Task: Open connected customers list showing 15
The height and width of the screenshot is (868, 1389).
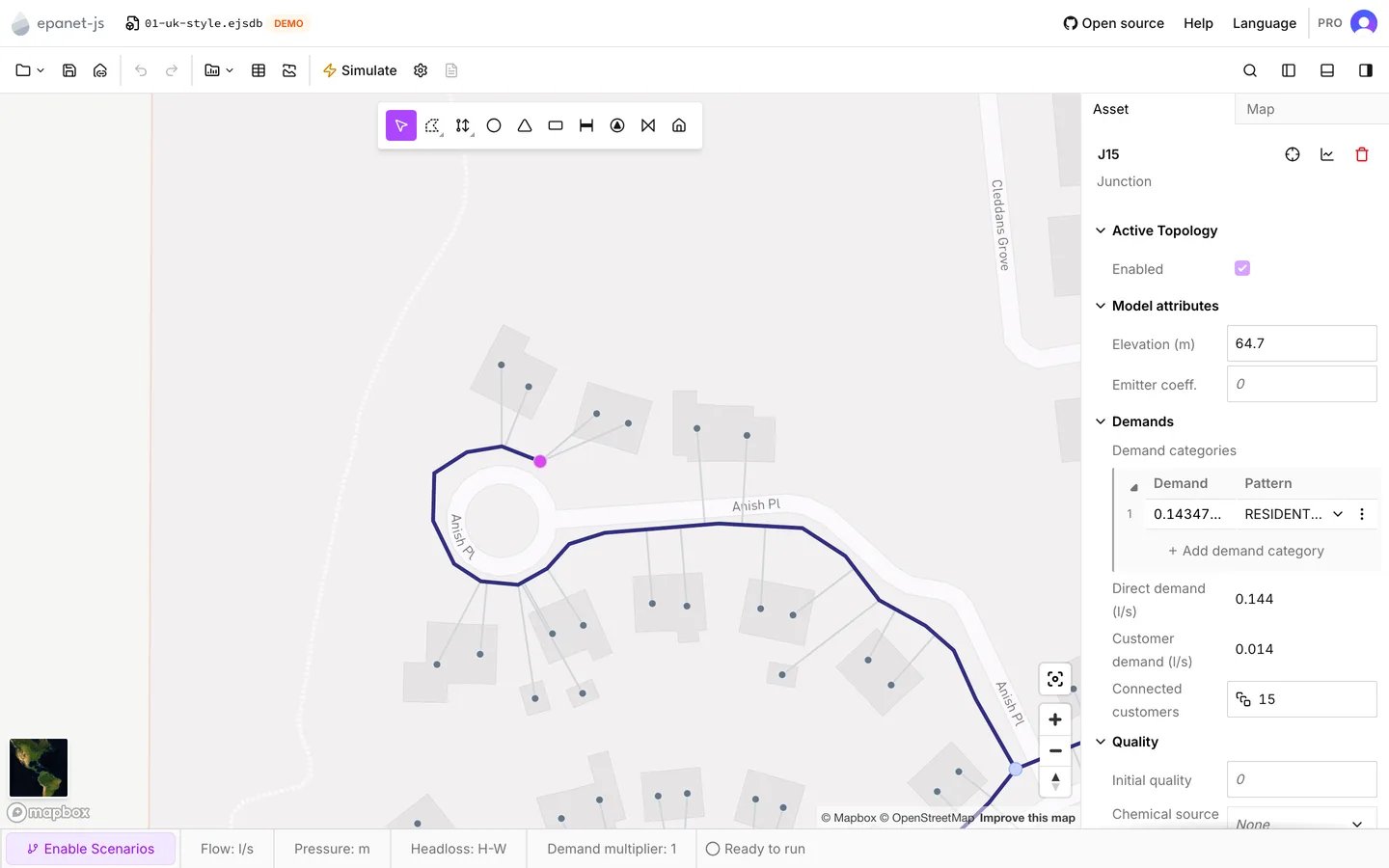Action: coord(1301,699)
